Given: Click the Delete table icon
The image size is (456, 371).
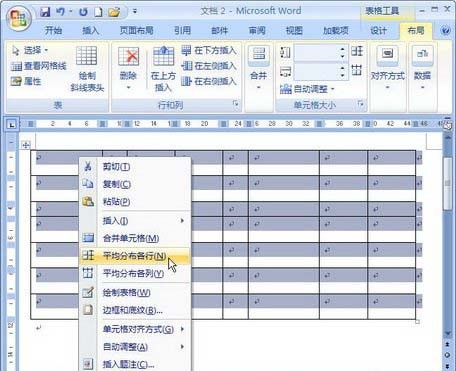Looking at the screenshot, I should click(x=128, y=57).
